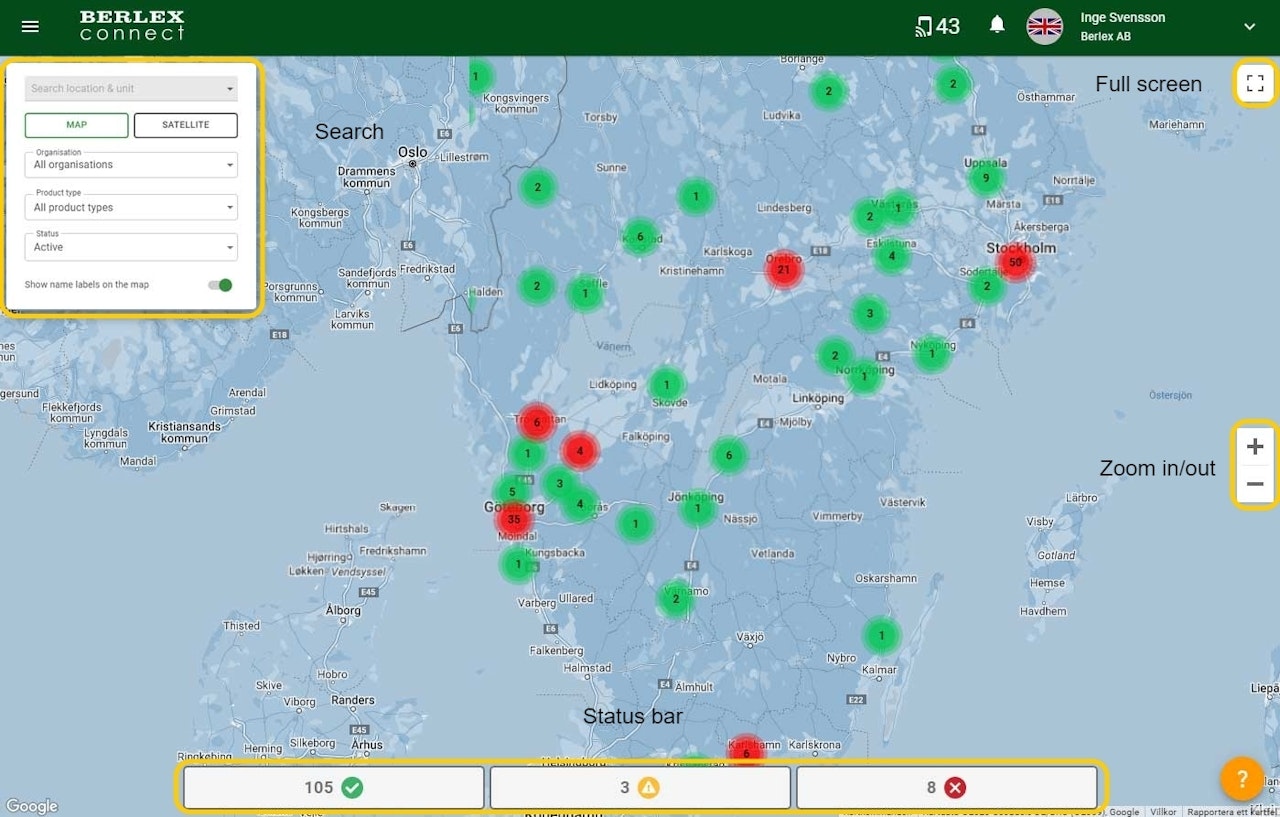Switch to Satellite view
This screenshot has height=817, width=1280.
pyautogui.click(x=185, y=125)
